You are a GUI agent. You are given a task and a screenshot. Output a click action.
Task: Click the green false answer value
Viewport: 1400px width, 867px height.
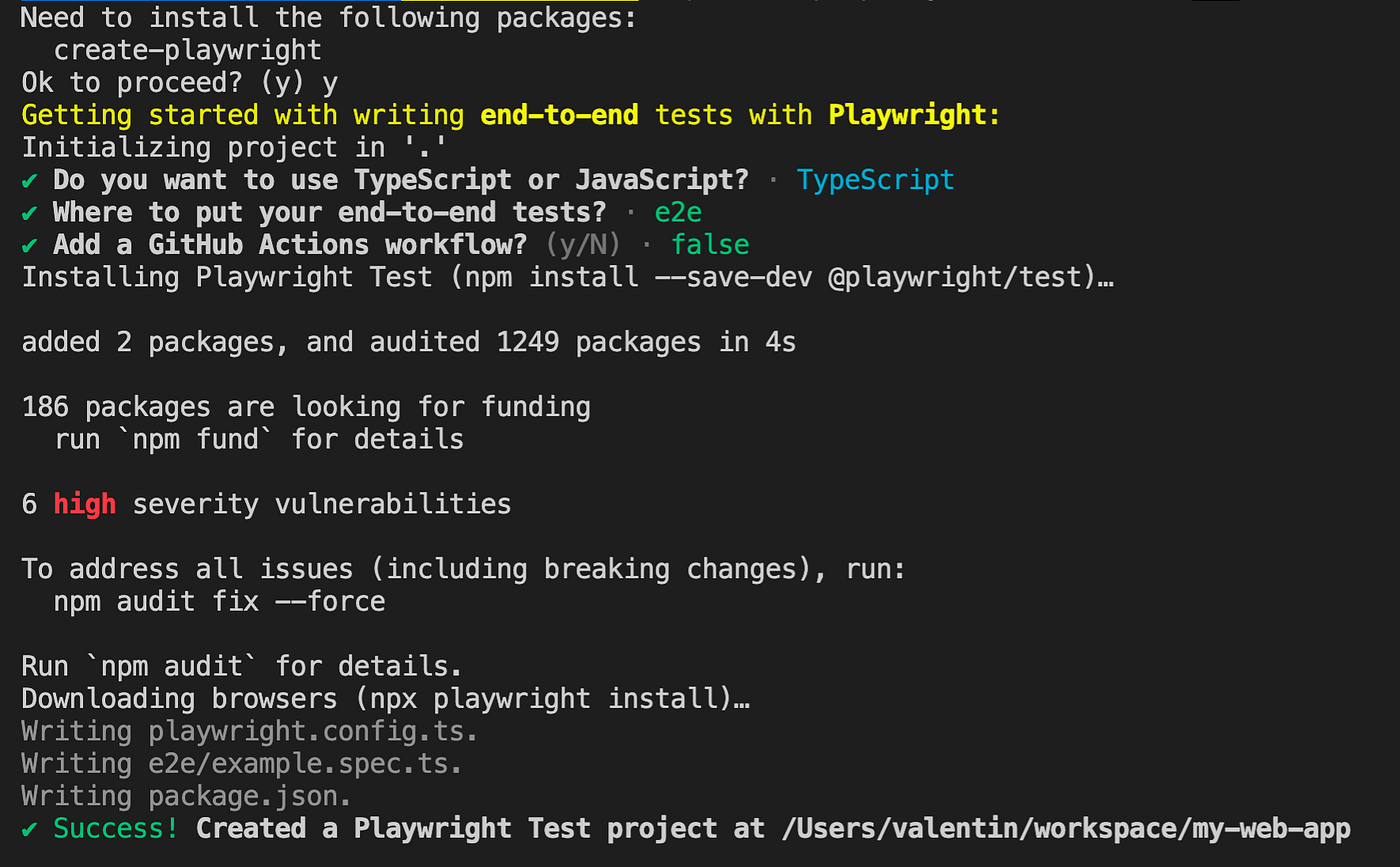coord(710,245)
